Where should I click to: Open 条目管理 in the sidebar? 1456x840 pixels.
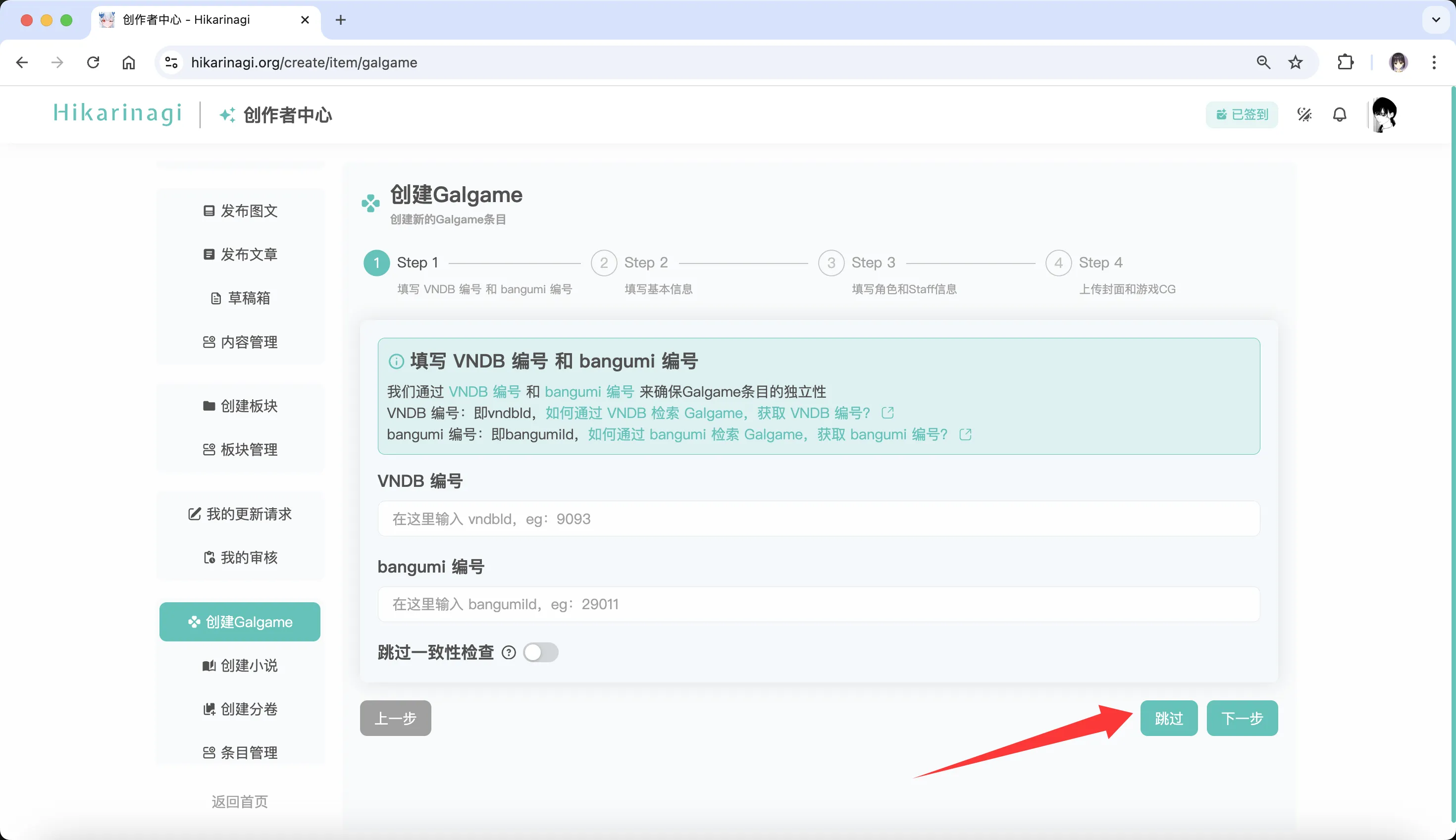tap(240, 753)
